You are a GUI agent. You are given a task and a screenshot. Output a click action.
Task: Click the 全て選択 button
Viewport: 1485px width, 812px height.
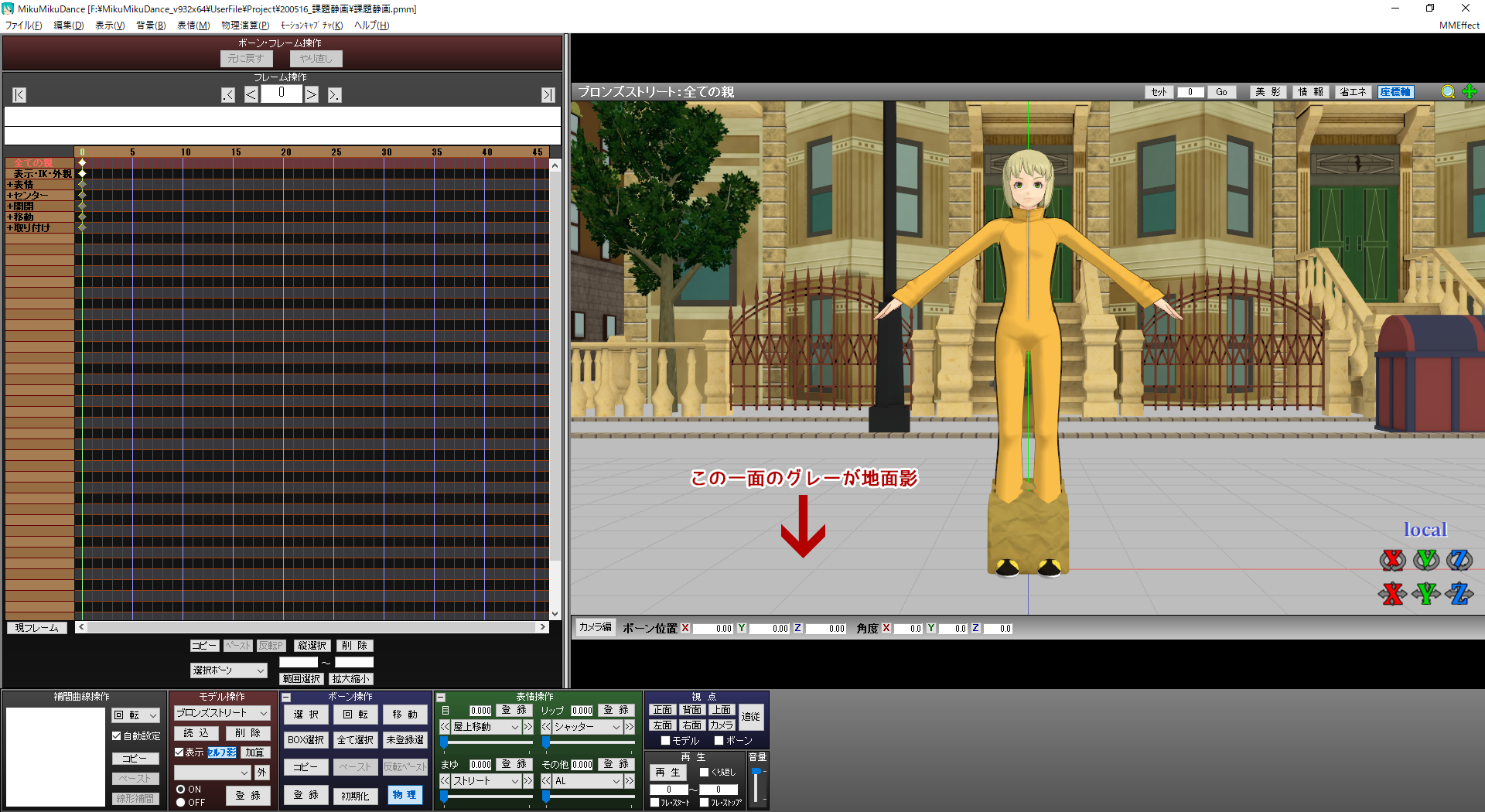(x=355, y=740)
